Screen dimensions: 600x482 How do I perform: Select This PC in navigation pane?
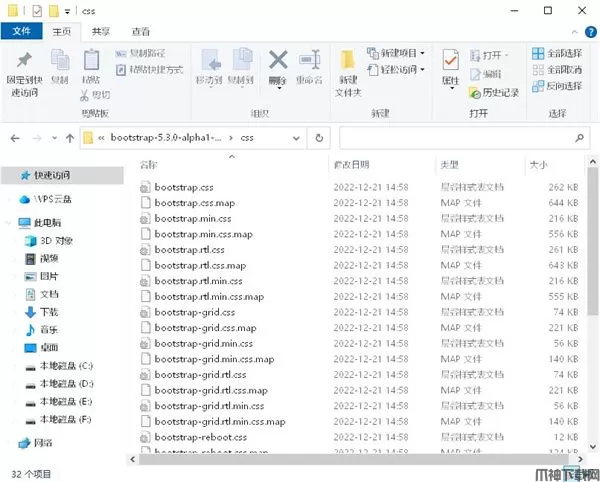(x=40, y=223)
